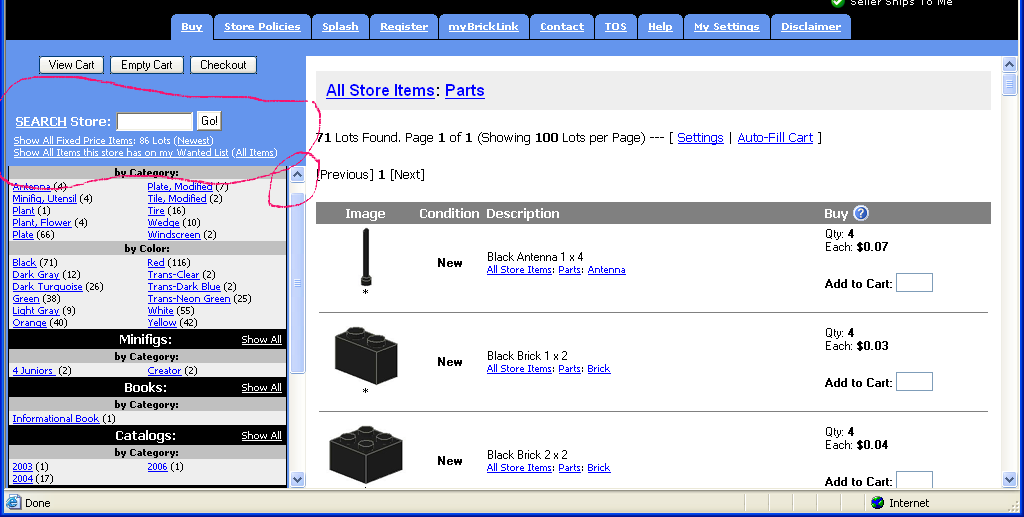1024x517 pixels.
Task: Focus the Search Store text field
Action: tap(155, 121)
